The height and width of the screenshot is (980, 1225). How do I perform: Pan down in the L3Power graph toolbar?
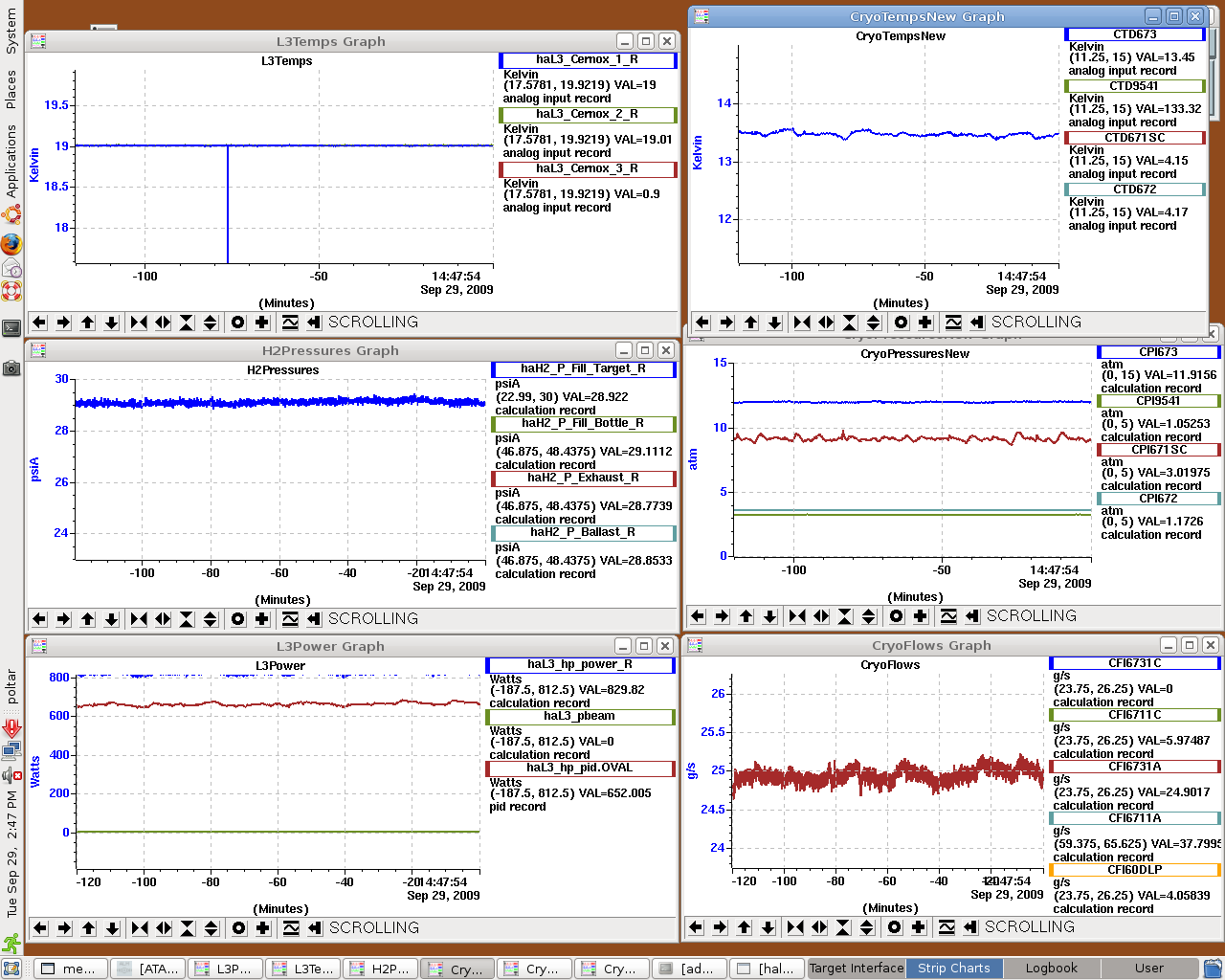click(113, 928)
